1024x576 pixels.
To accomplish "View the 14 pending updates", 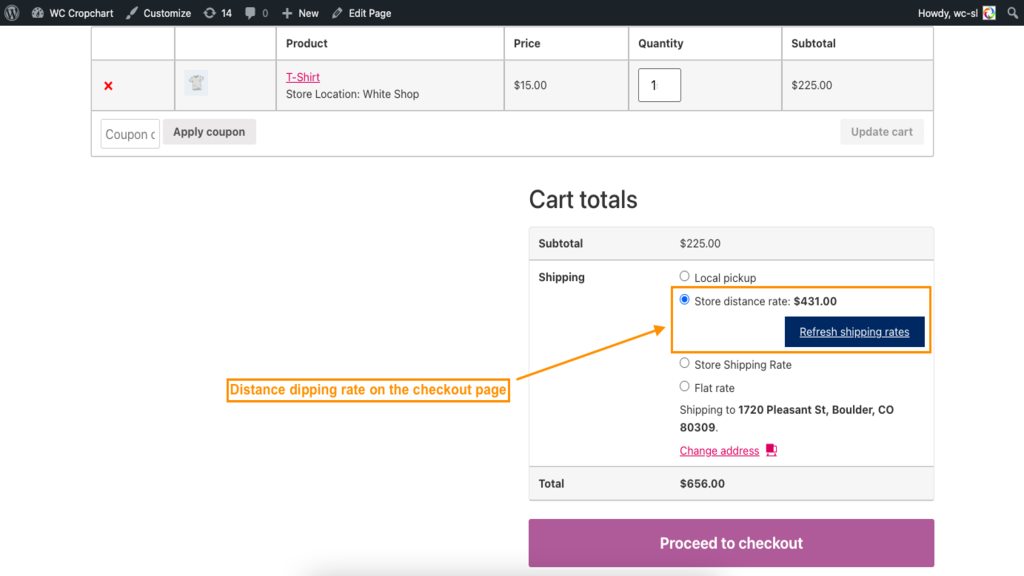I will point(217,13).
